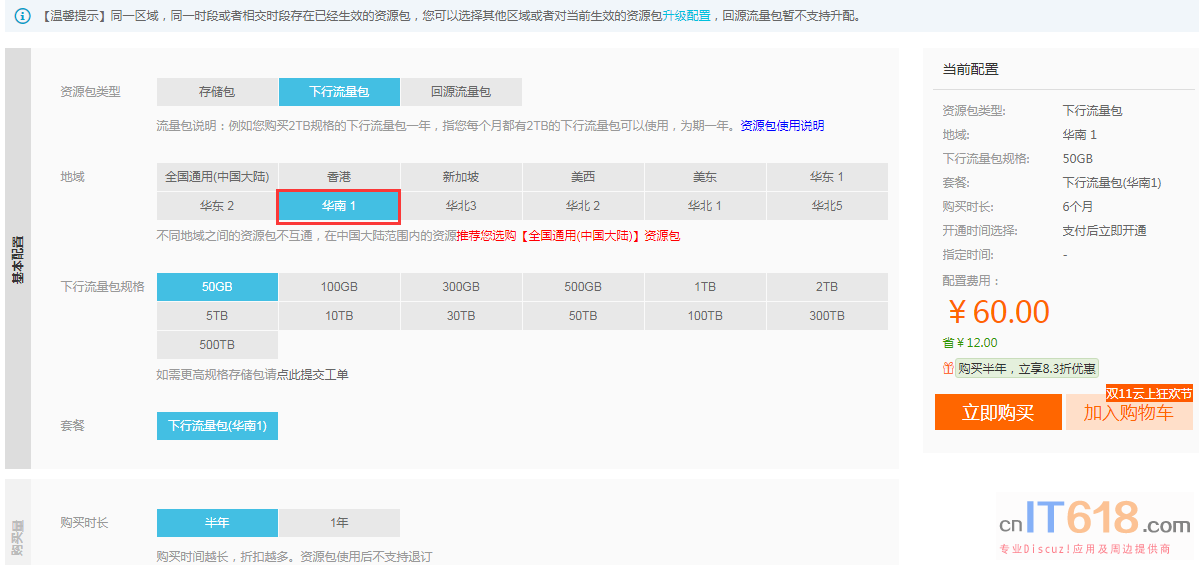This screenshot has width=1199, height=565.
Task: Select 华北 2 region
Action: pos(583,206)
